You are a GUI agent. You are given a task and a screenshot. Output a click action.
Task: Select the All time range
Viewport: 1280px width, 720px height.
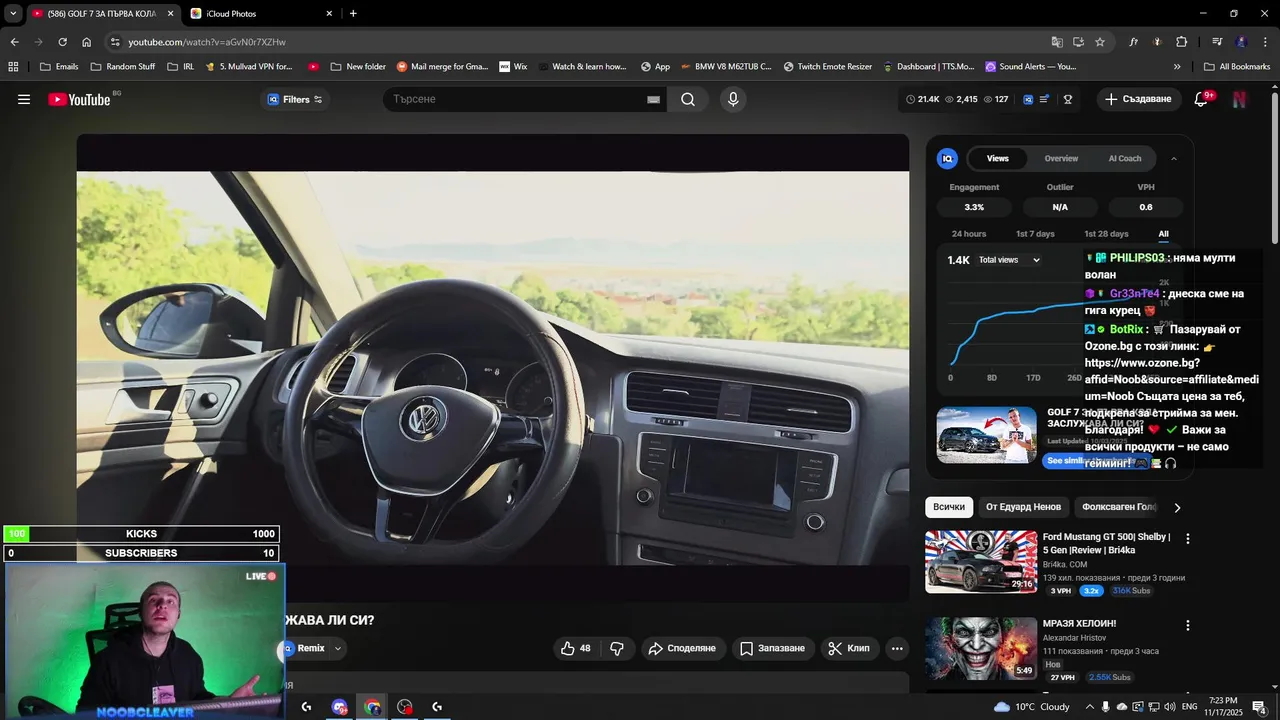[1163, 234]
